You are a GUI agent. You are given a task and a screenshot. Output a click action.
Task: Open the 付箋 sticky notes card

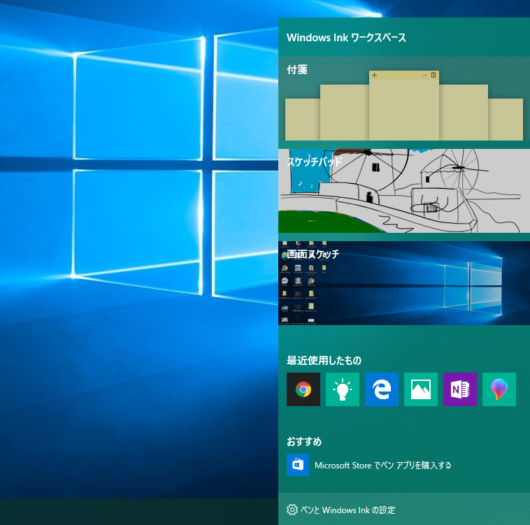tap(404, 99)
